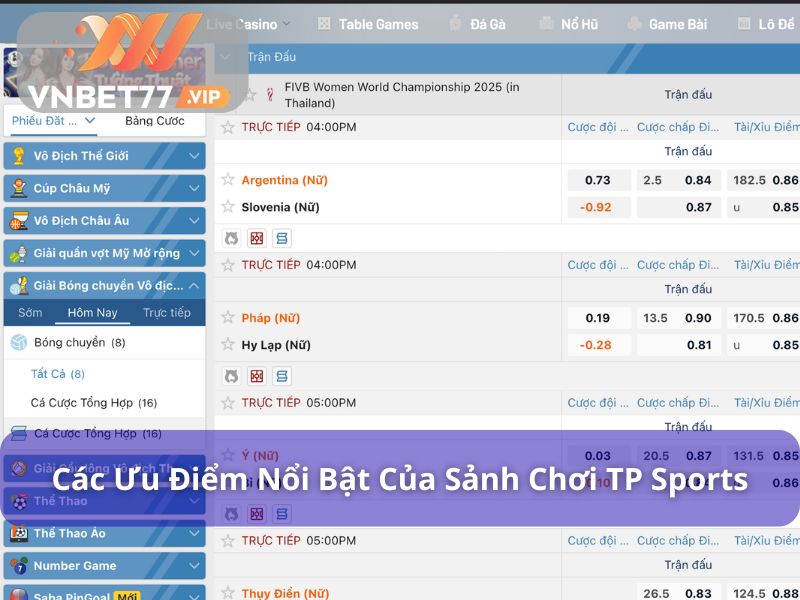Click the rooster icon beside Đá Gà
This screenshot has width=800, height=600.
click(455, 24)
